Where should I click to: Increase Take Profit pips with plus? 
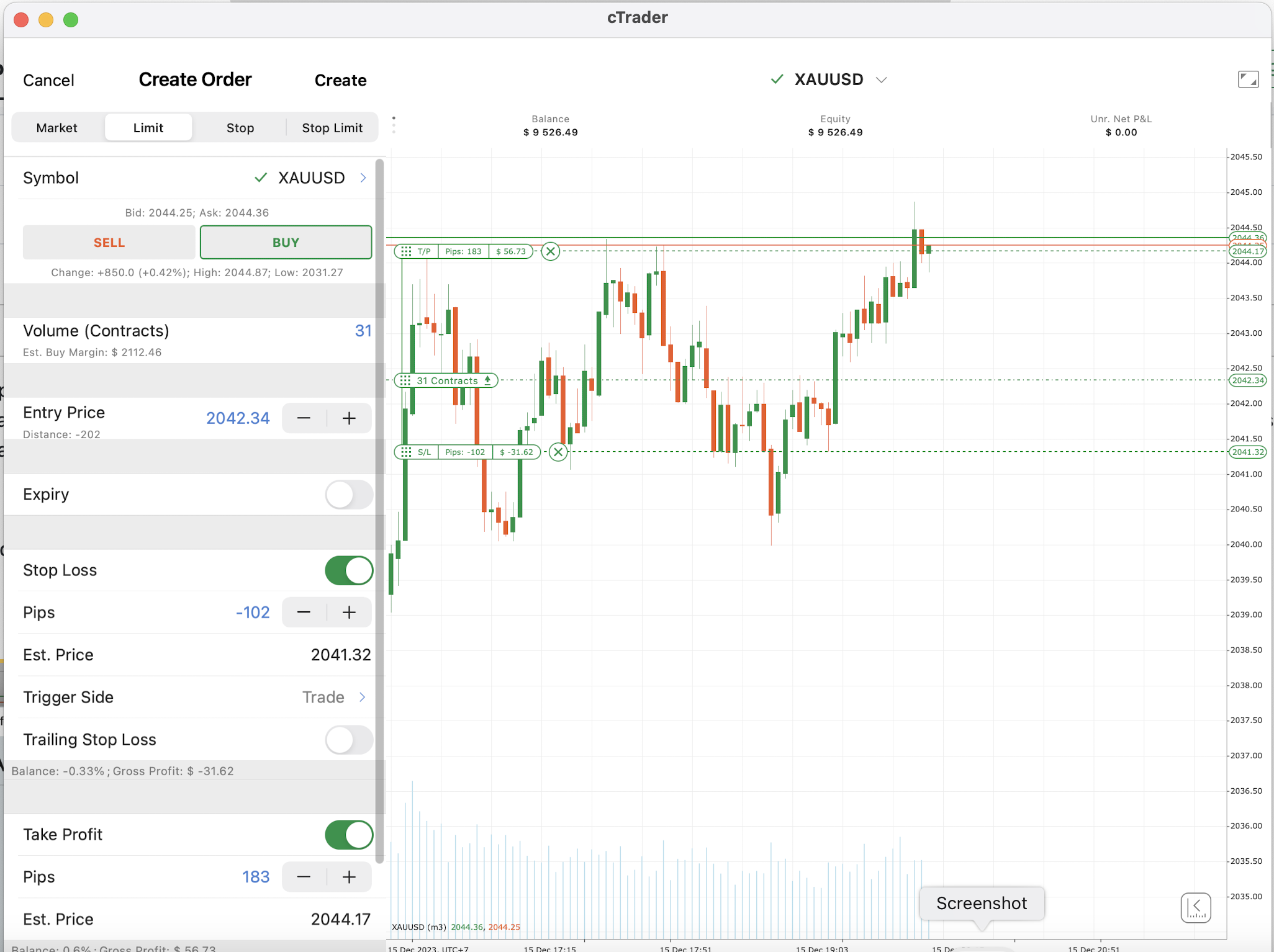(x=350, y=877)
